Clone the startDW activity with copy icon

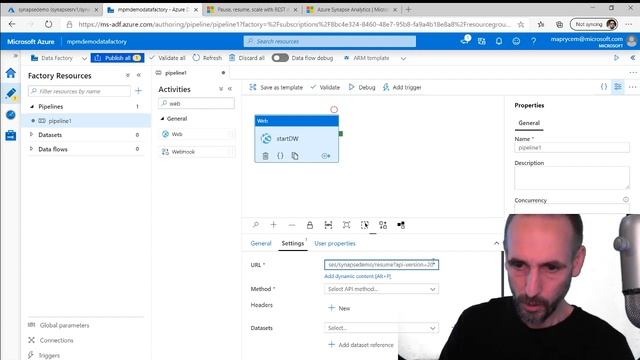295,156
